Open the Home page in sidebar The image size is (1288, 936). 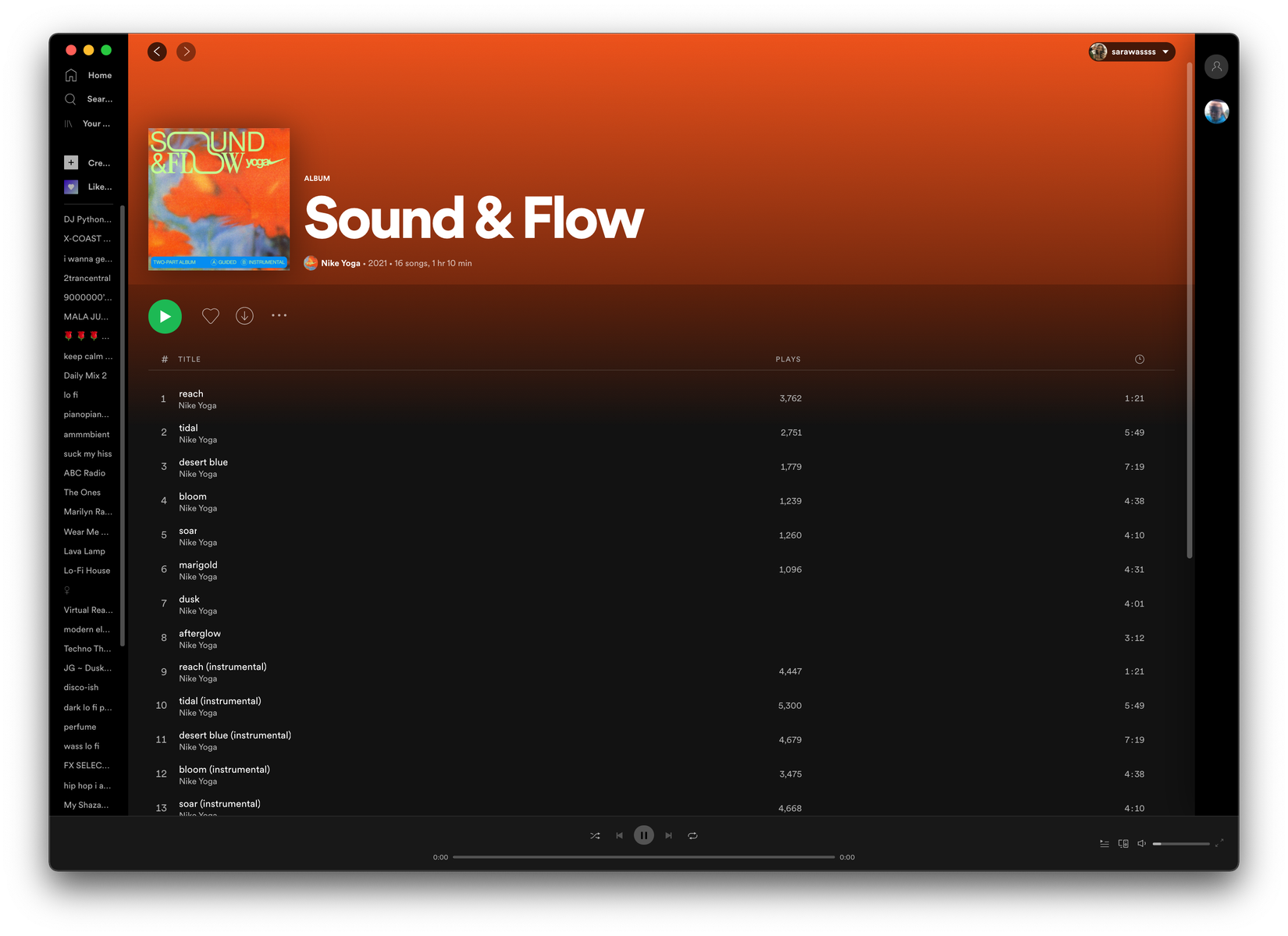click(x=87, y=75)
